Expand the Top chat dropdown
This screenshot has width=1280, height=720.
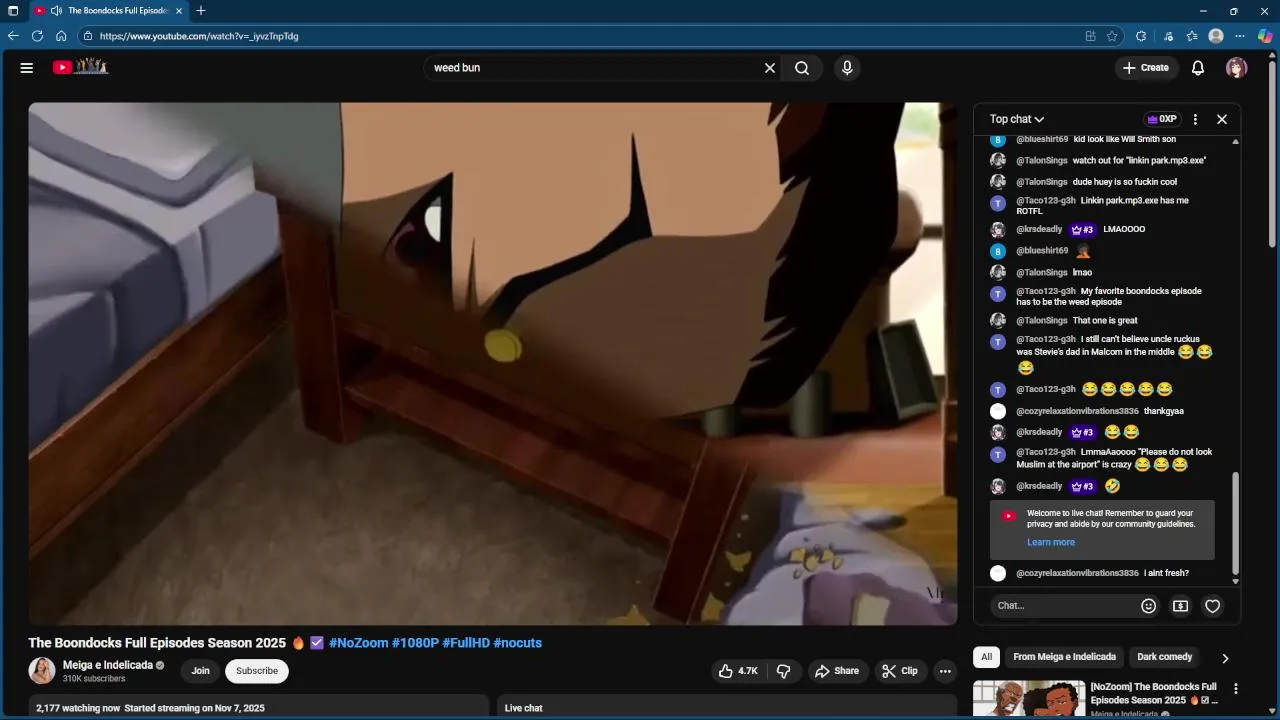coord(1017,119)
